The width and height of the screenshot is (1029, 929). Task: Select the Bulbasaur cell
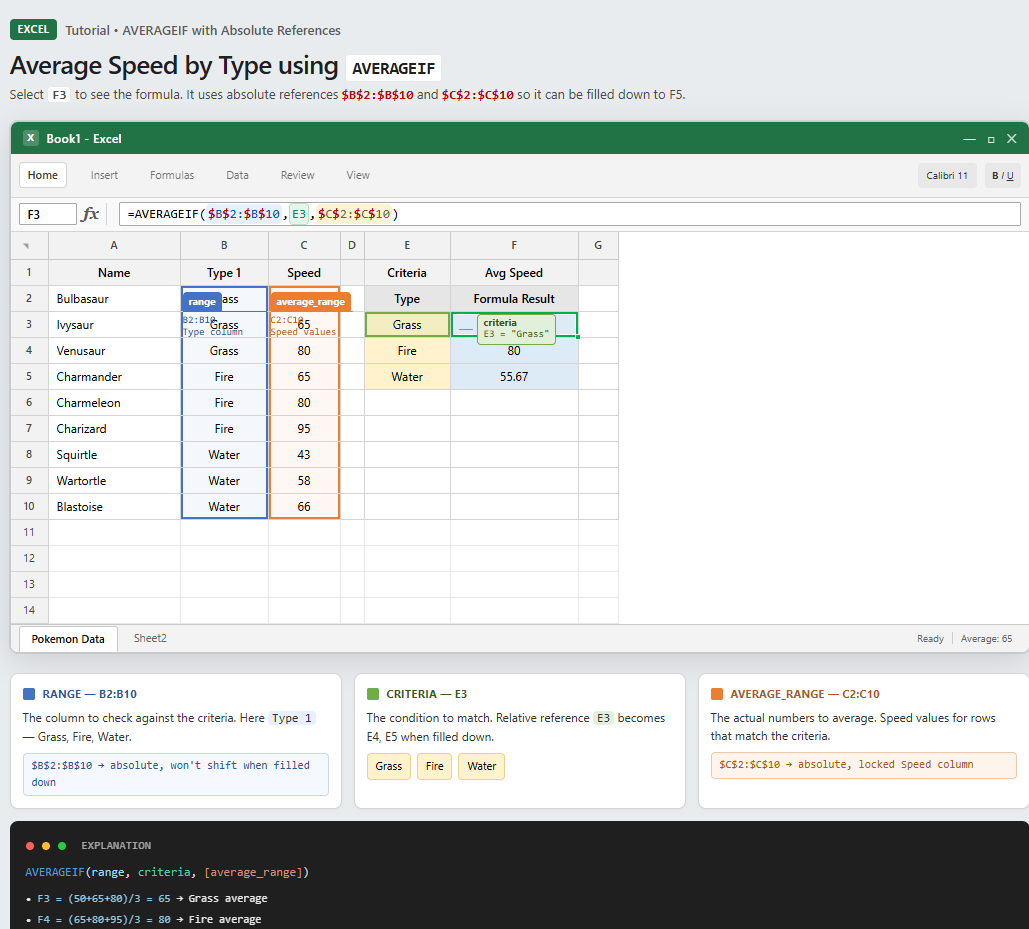(114, 299)
